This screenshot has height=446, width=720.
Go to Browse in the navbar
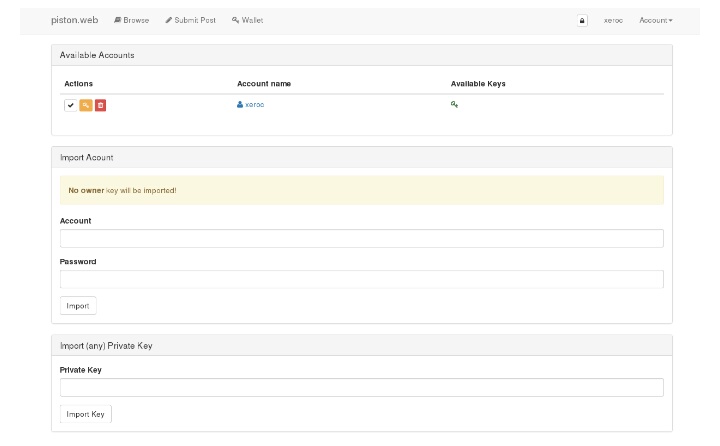pyautogui.click(x=131, y=20)
